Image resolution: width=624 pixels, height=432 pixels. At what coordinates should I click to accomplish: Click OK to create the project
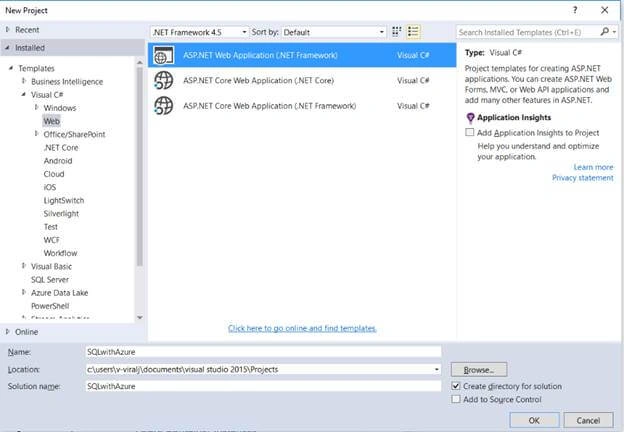pos(534,420)
